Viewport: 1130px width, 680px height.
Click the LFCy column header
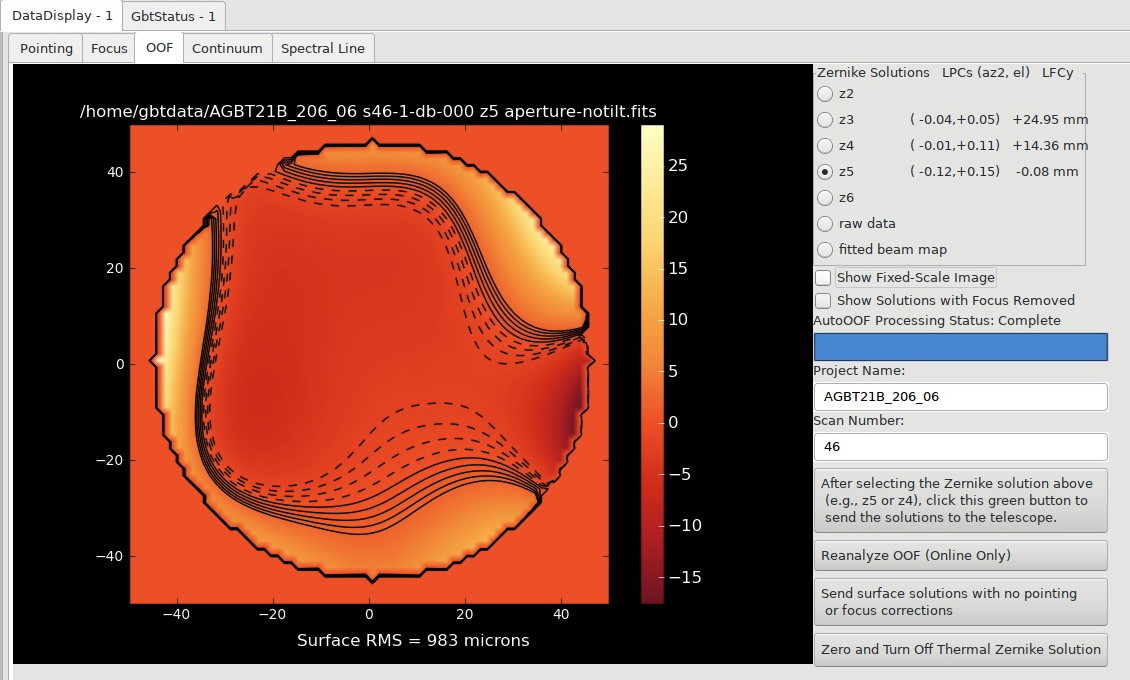click(x=1058, y=73)
